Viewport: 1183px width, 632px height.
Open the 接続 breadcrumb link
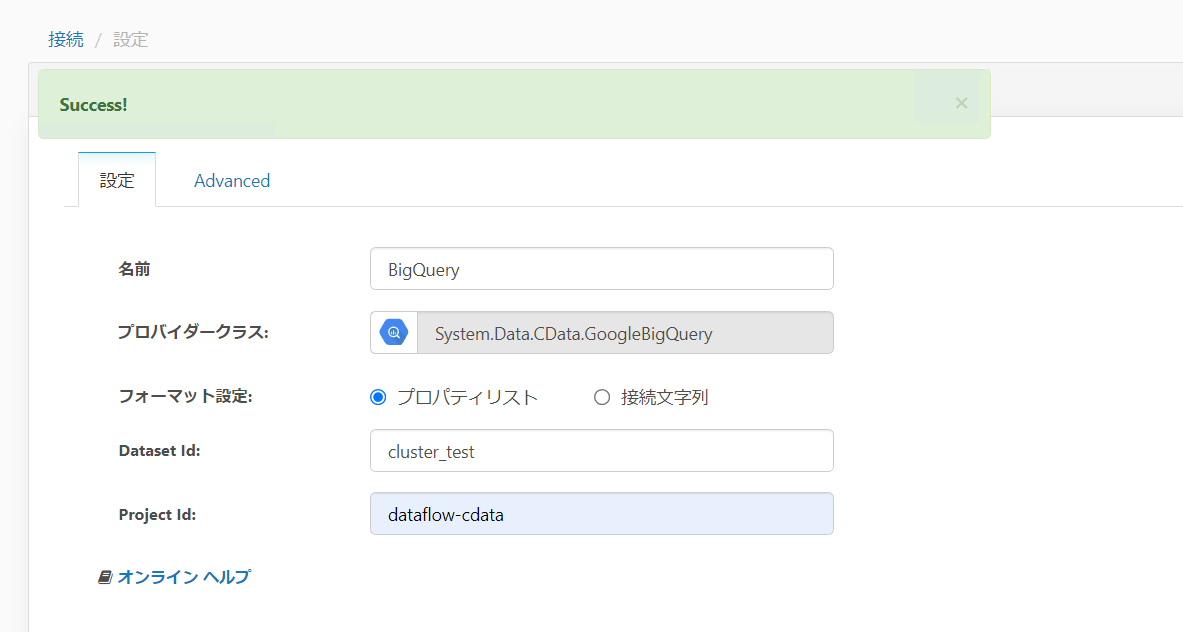tap(65, 39)
